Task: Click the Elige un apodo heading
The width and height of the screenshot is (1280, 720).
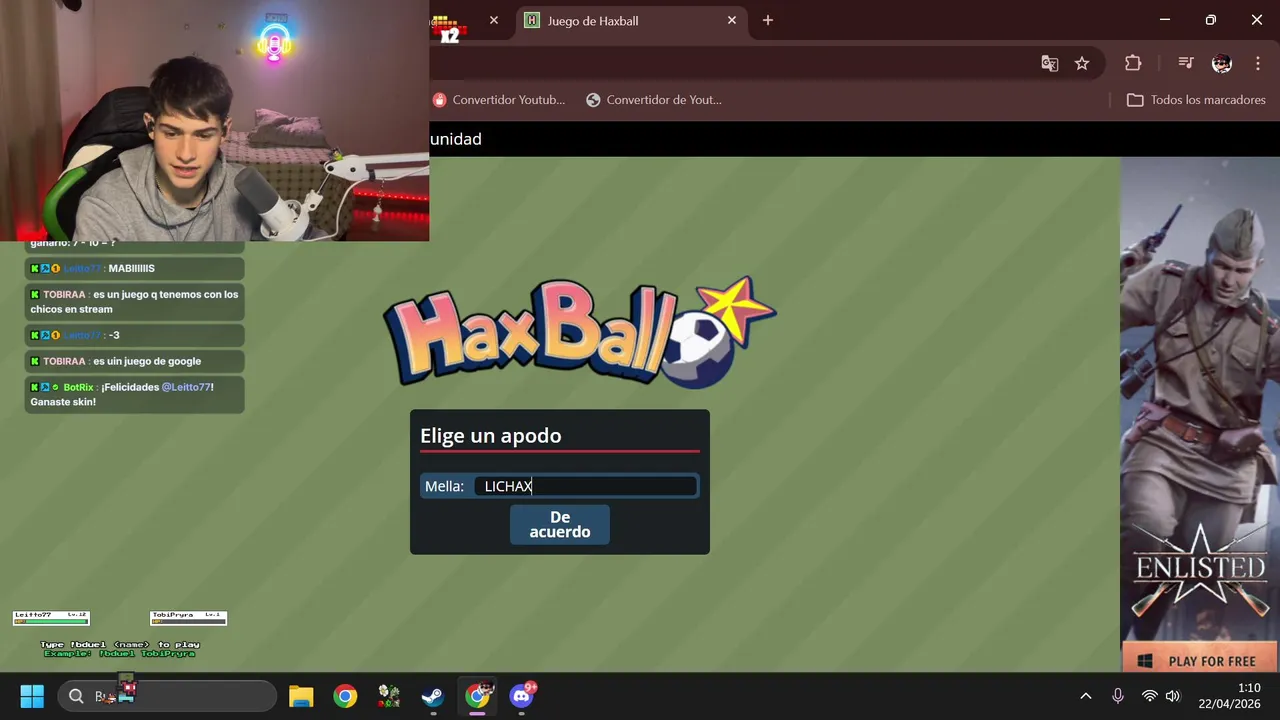Action: 491,436
